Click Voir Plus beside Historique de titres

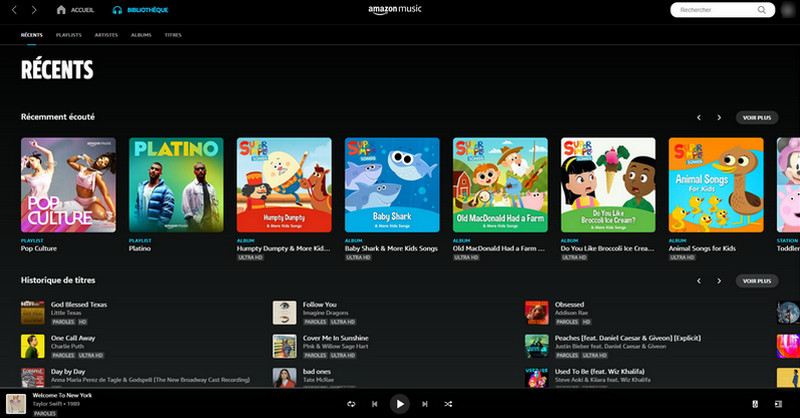[756, 281]
